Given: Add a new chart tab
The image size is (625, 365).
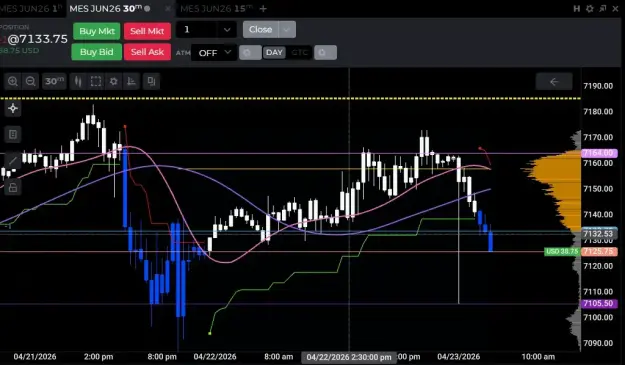Looking at the screenshot, I should pos(263,9).
